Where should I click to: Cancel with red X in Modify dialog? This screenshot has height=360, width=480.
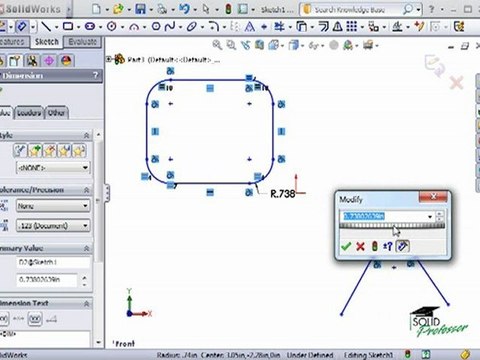360,246
